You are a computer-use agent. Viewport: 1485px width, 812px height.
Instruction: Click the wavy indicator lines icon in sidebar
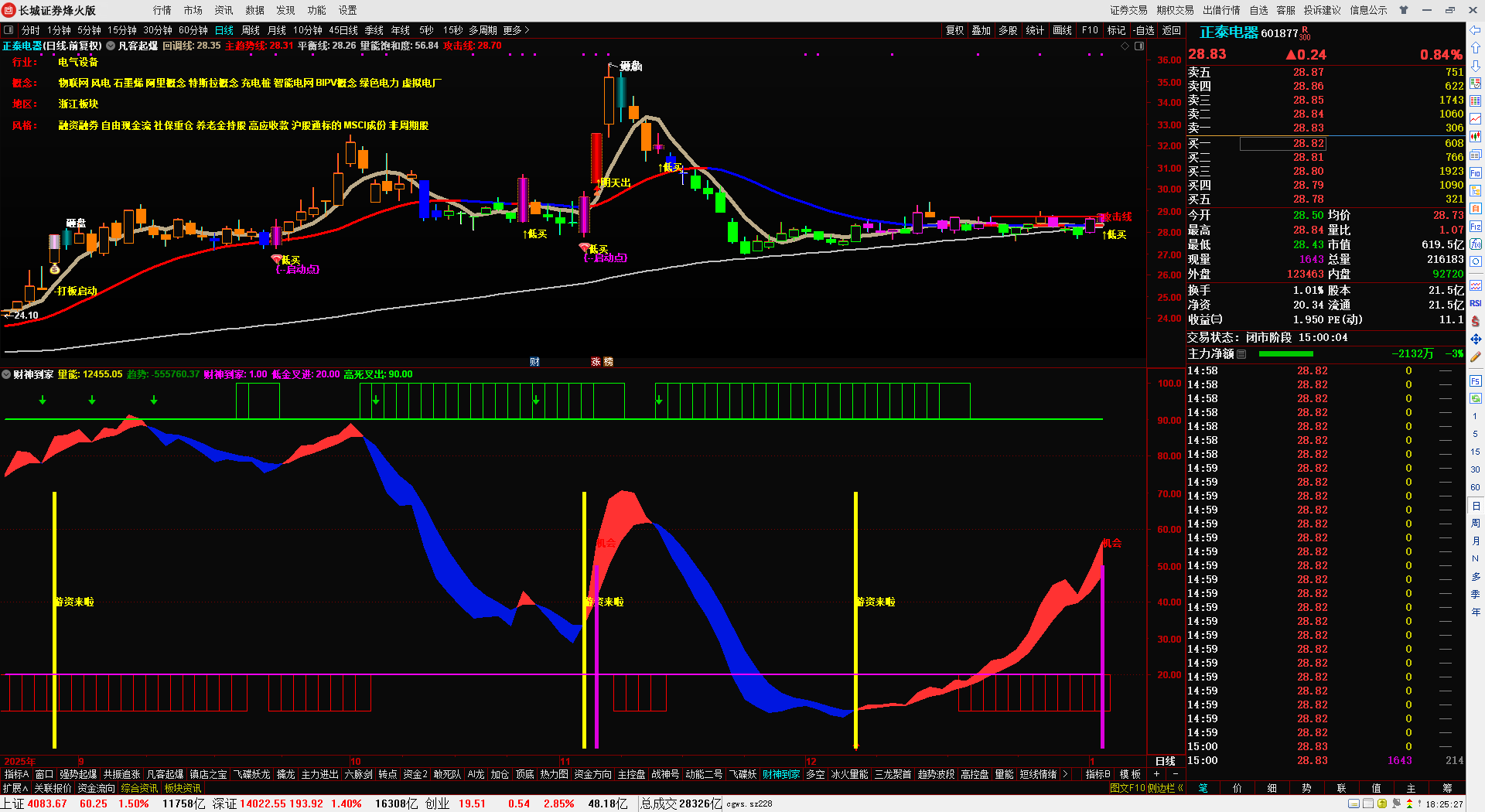coord(1475,285)
